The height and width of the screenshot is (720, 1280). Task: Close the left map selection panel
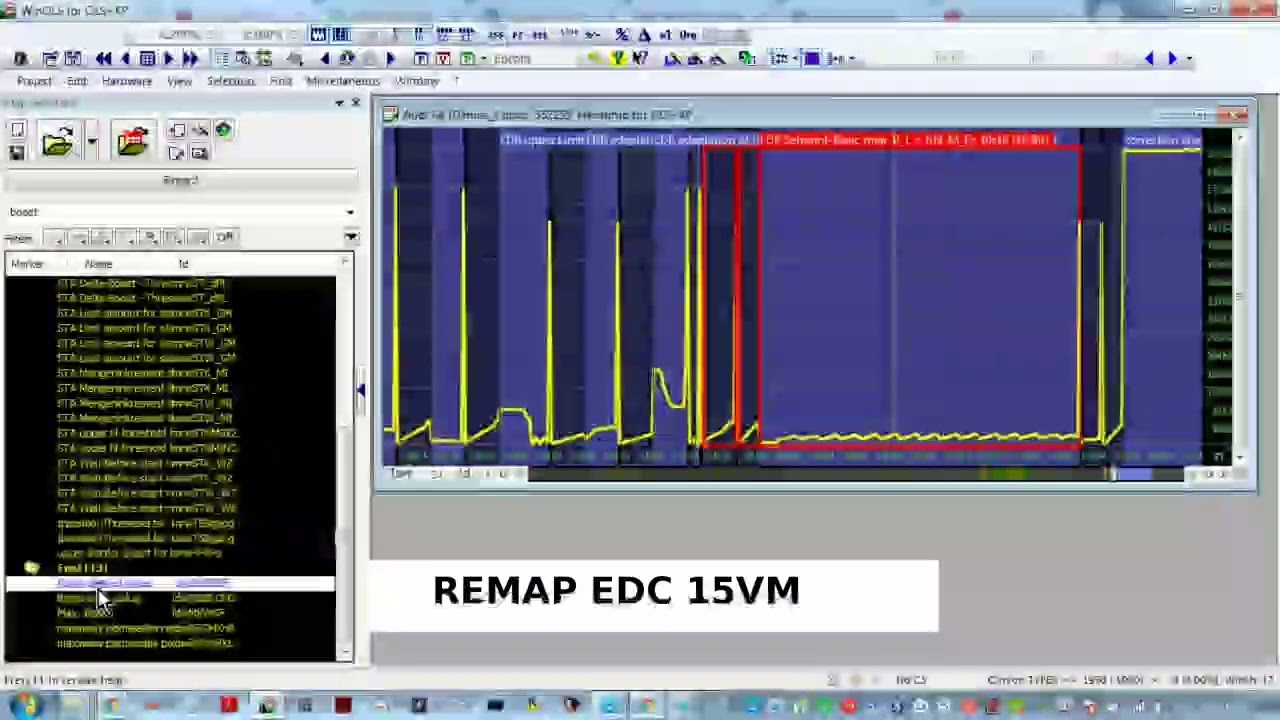(355, 103)
